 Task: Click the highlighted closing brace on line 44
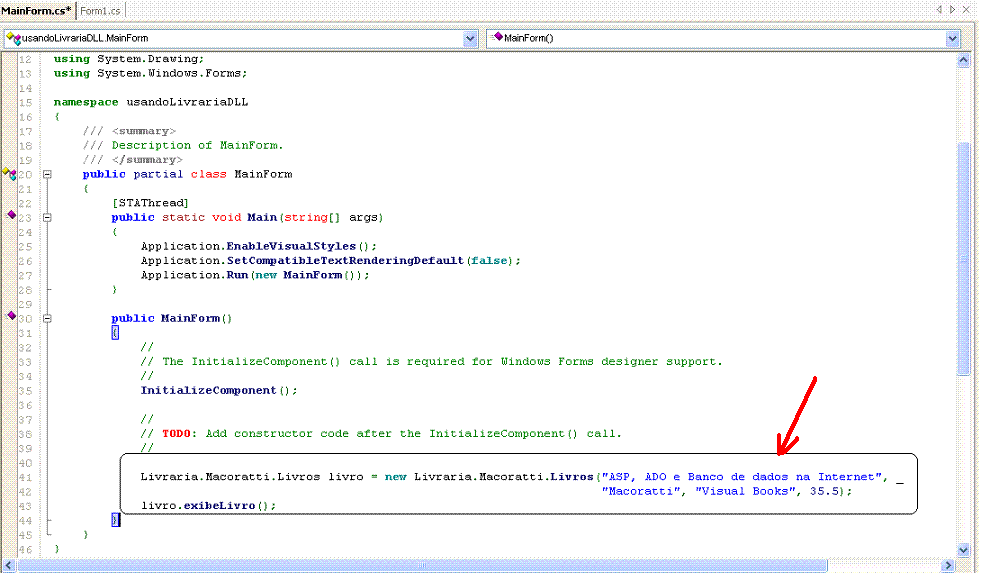click(x=115, y=520)
